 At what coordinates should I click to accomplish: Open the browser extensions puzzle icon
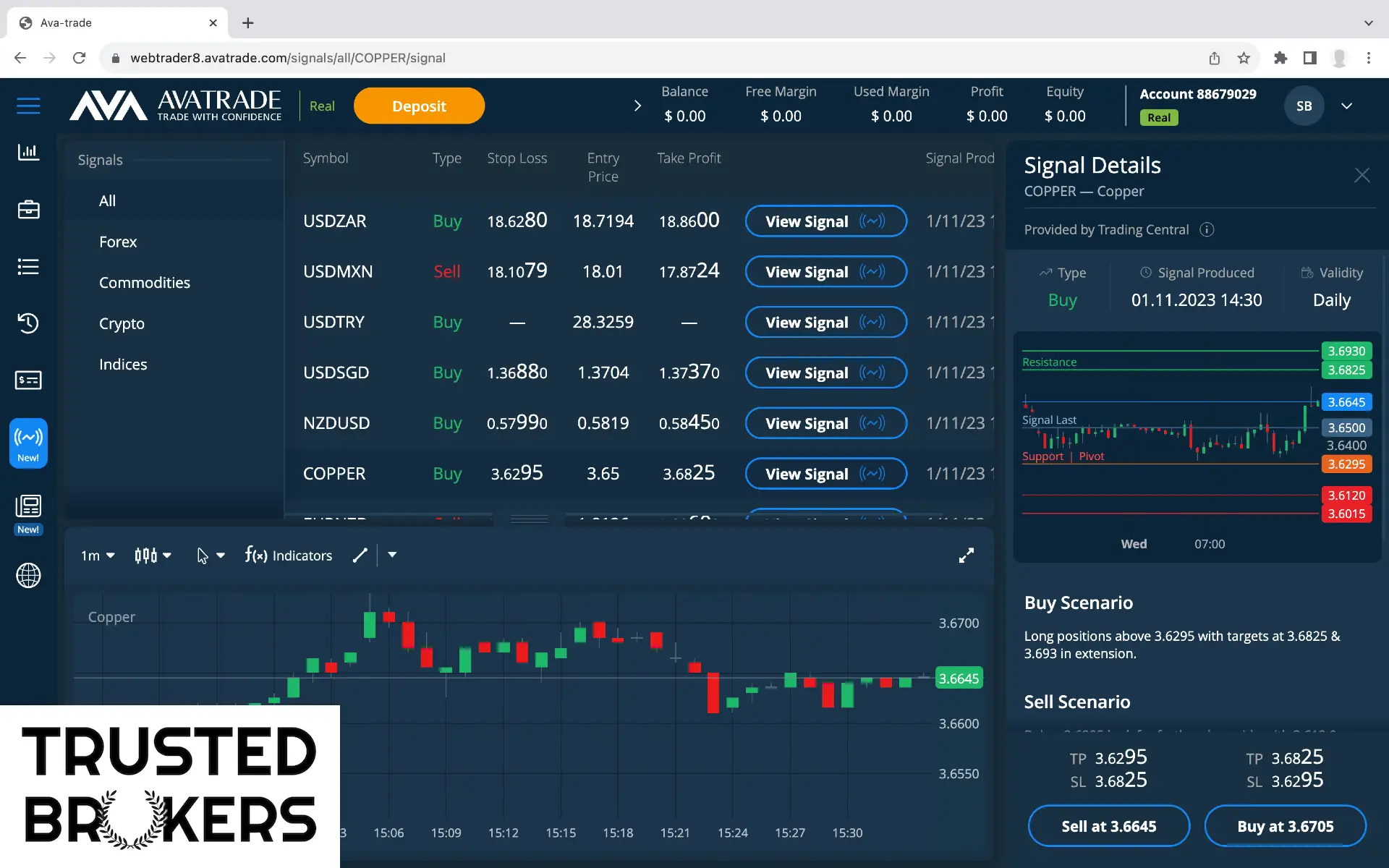point(1280,58)
